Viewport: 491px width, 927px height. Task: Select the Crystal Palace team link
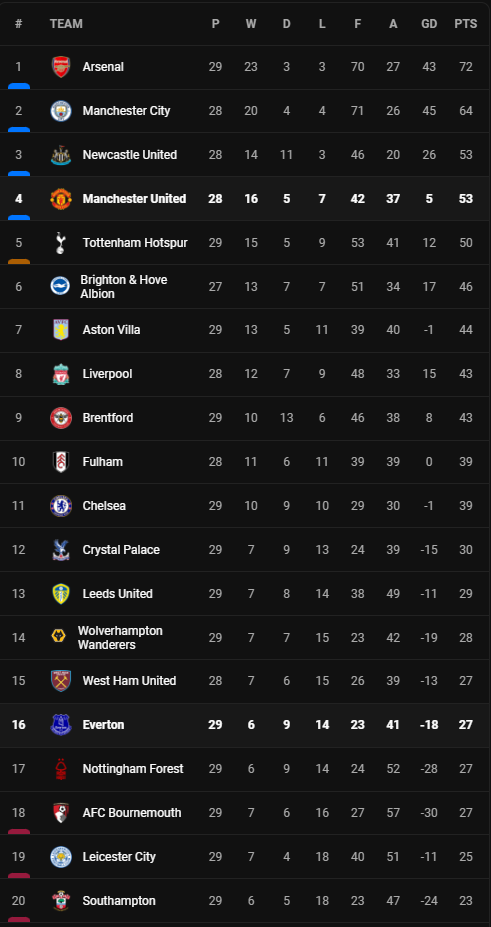pyautogui.click(x=121, y=550)
